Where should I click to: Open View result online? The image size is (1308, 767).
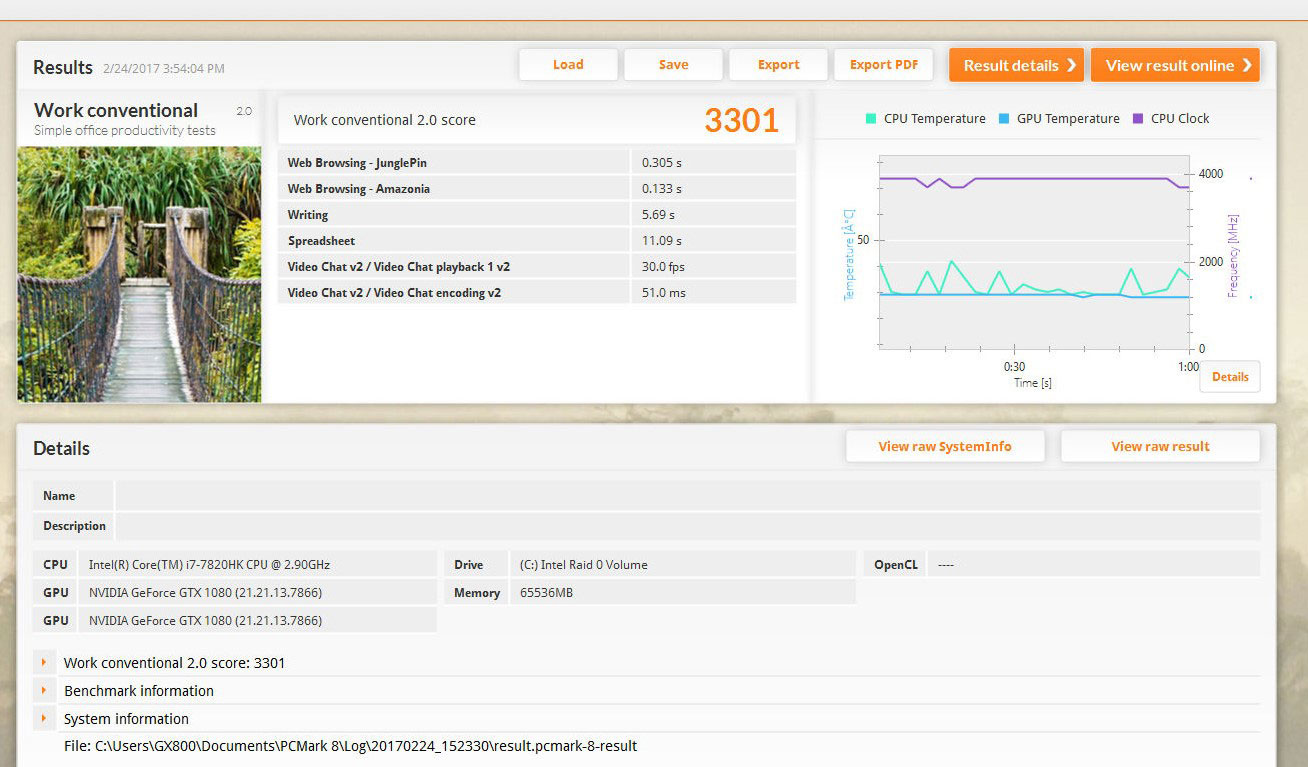[x=1174, y=65]
